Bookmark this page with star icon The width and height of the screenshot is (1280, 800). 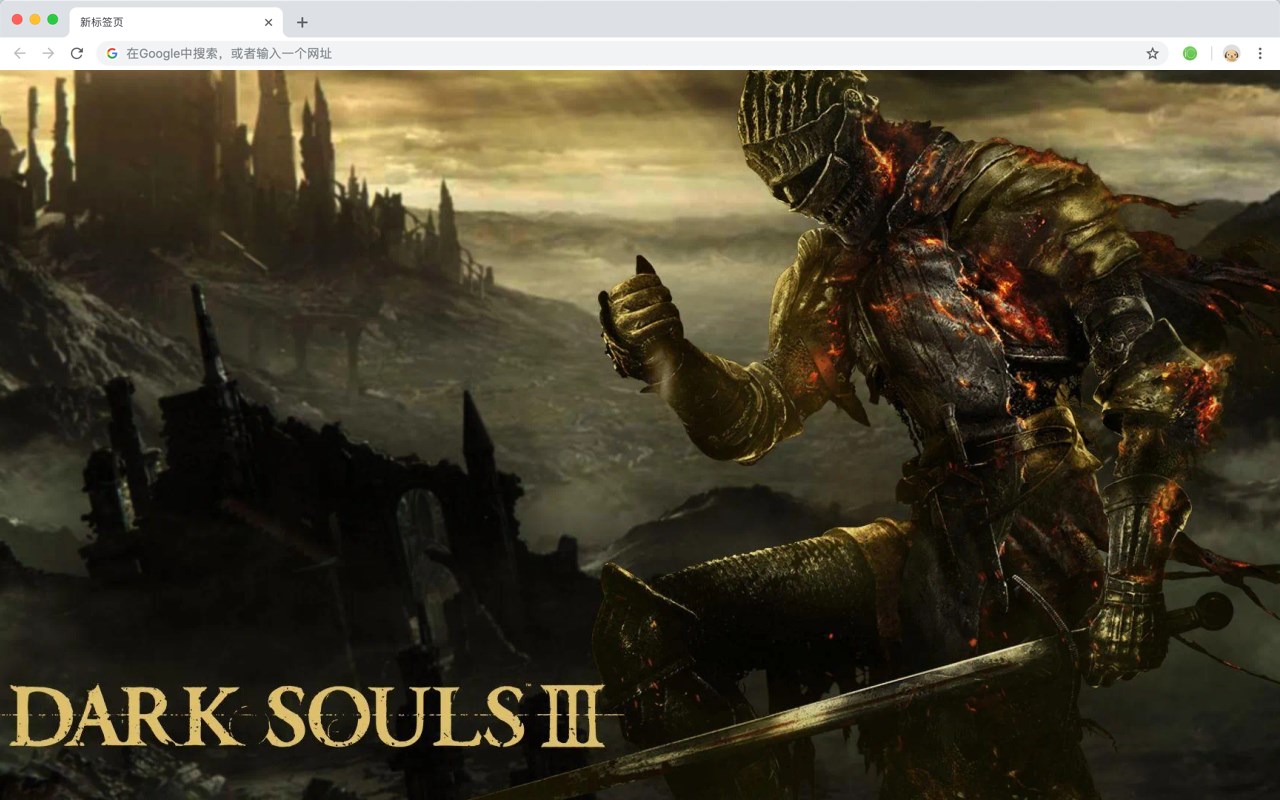[1152, 53]
